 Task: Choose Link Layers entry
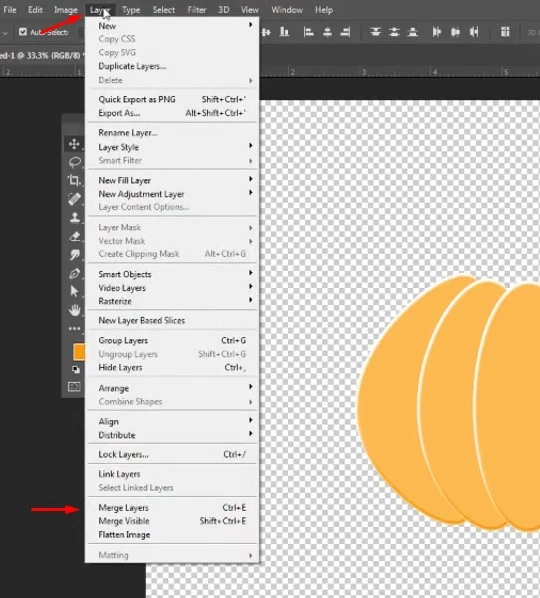(x=173, y=474)
